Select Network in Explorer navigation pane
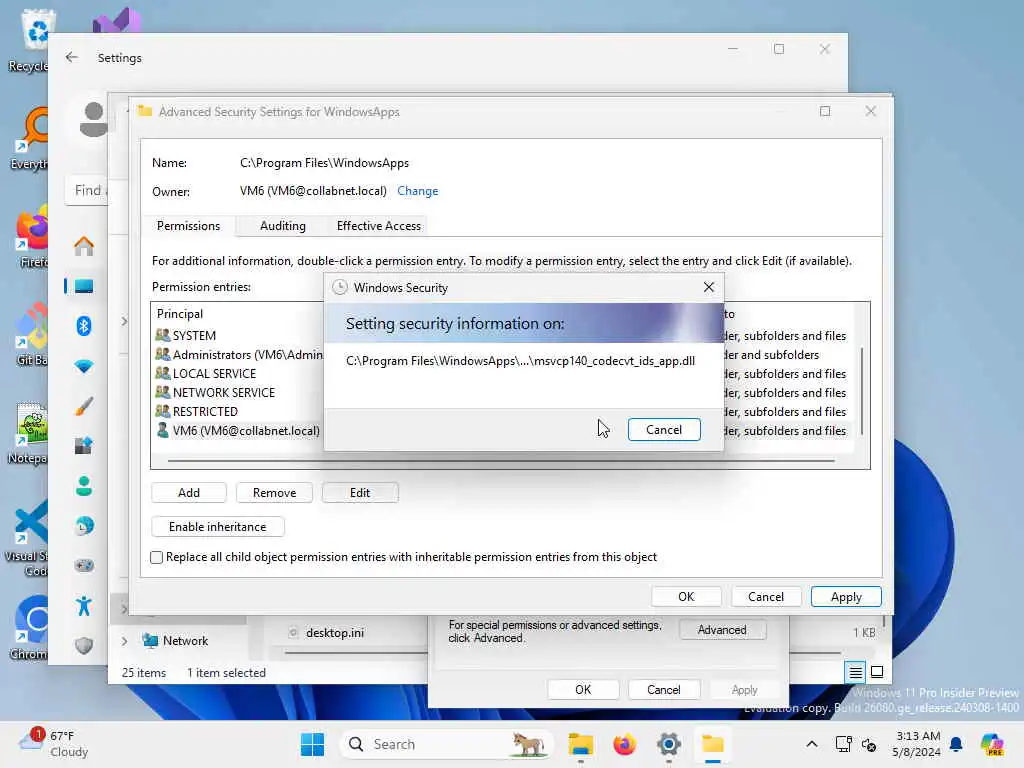Viewport: 1024px width, 768px height. [x=176, y=641]
